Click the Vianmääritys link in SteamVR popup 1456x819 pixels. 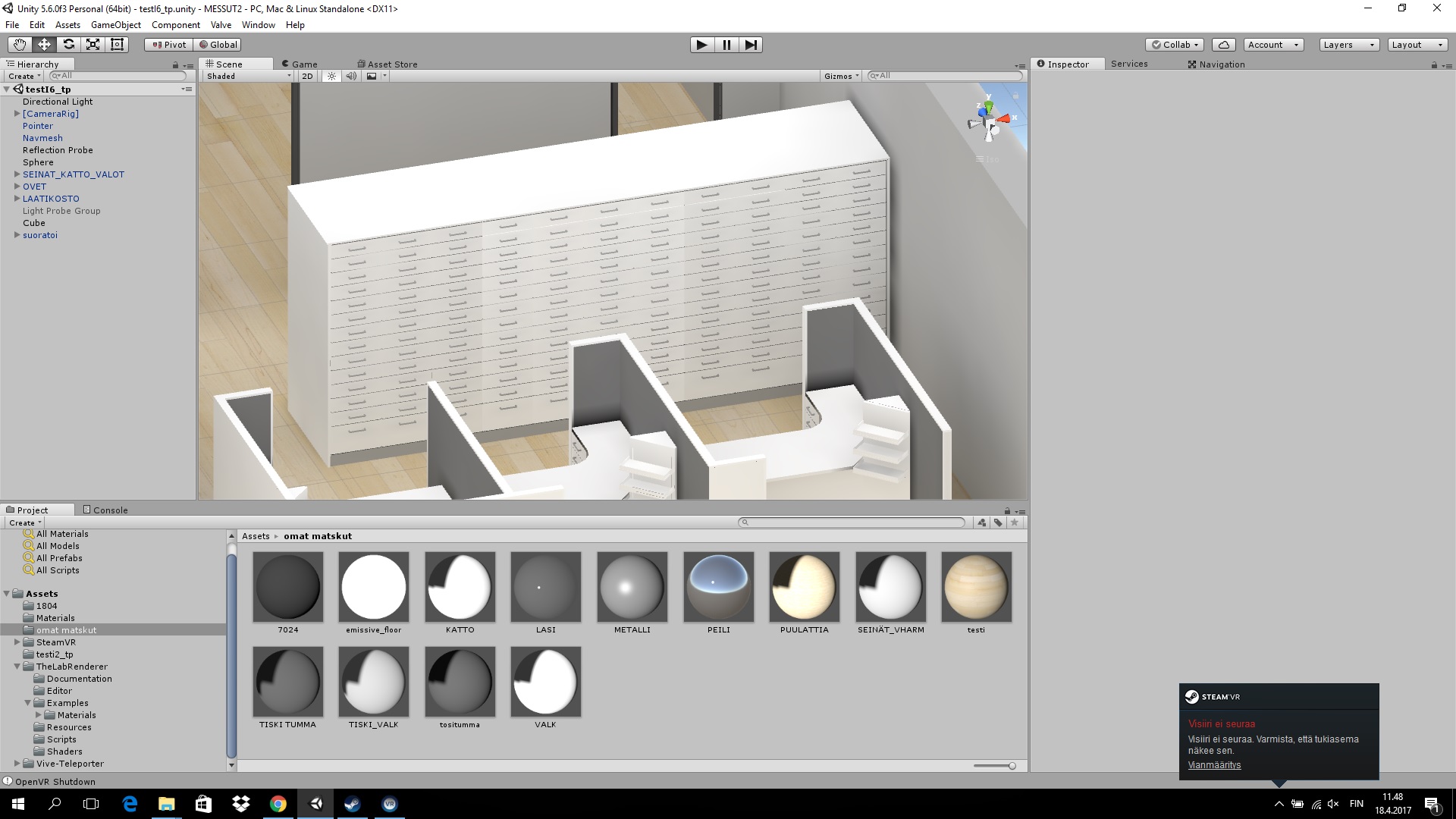point(1214,764)
